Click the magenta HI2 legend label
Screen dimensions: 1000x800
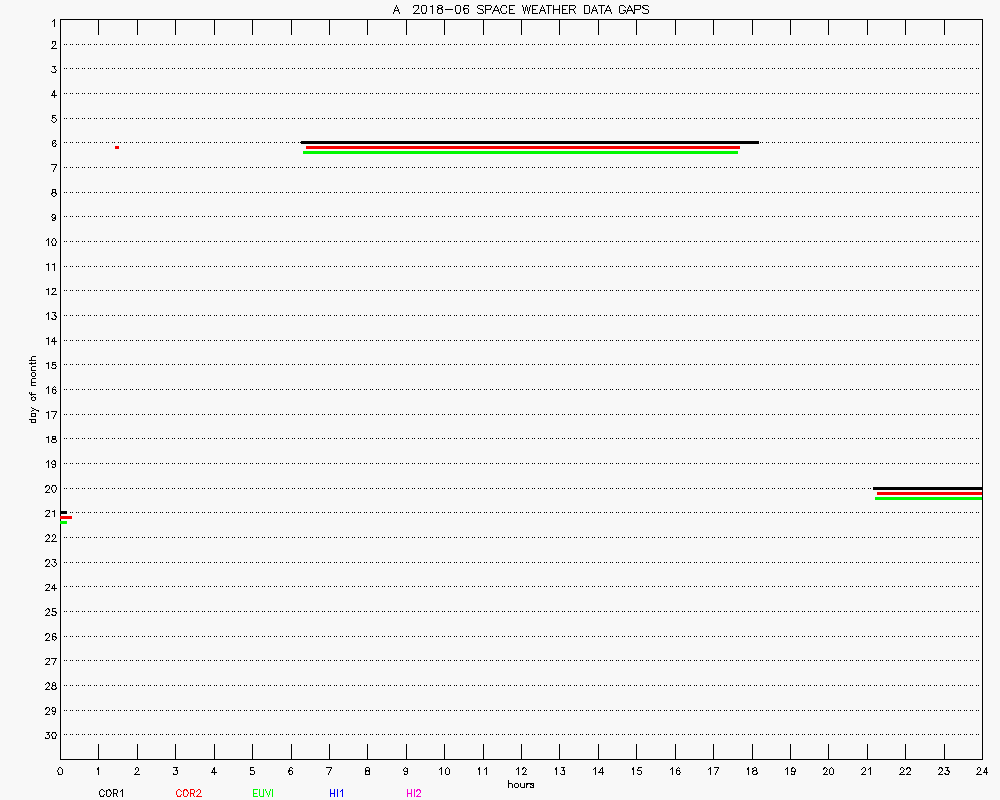(x=413, y=793)
